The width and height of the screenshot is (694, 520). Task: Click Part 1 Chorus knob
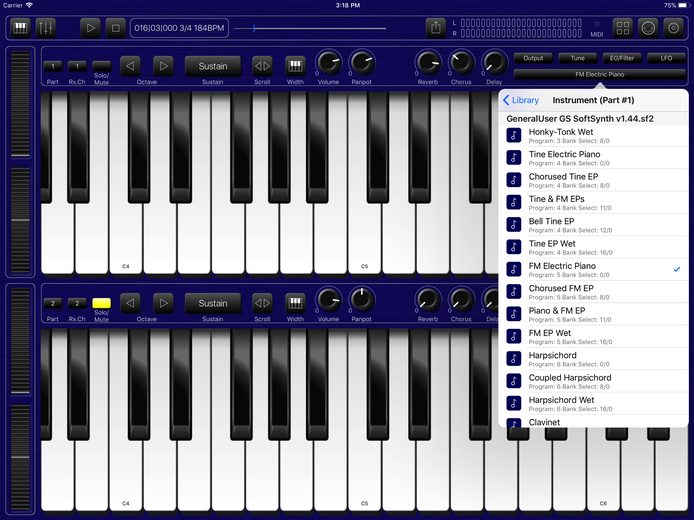(461, 62)
